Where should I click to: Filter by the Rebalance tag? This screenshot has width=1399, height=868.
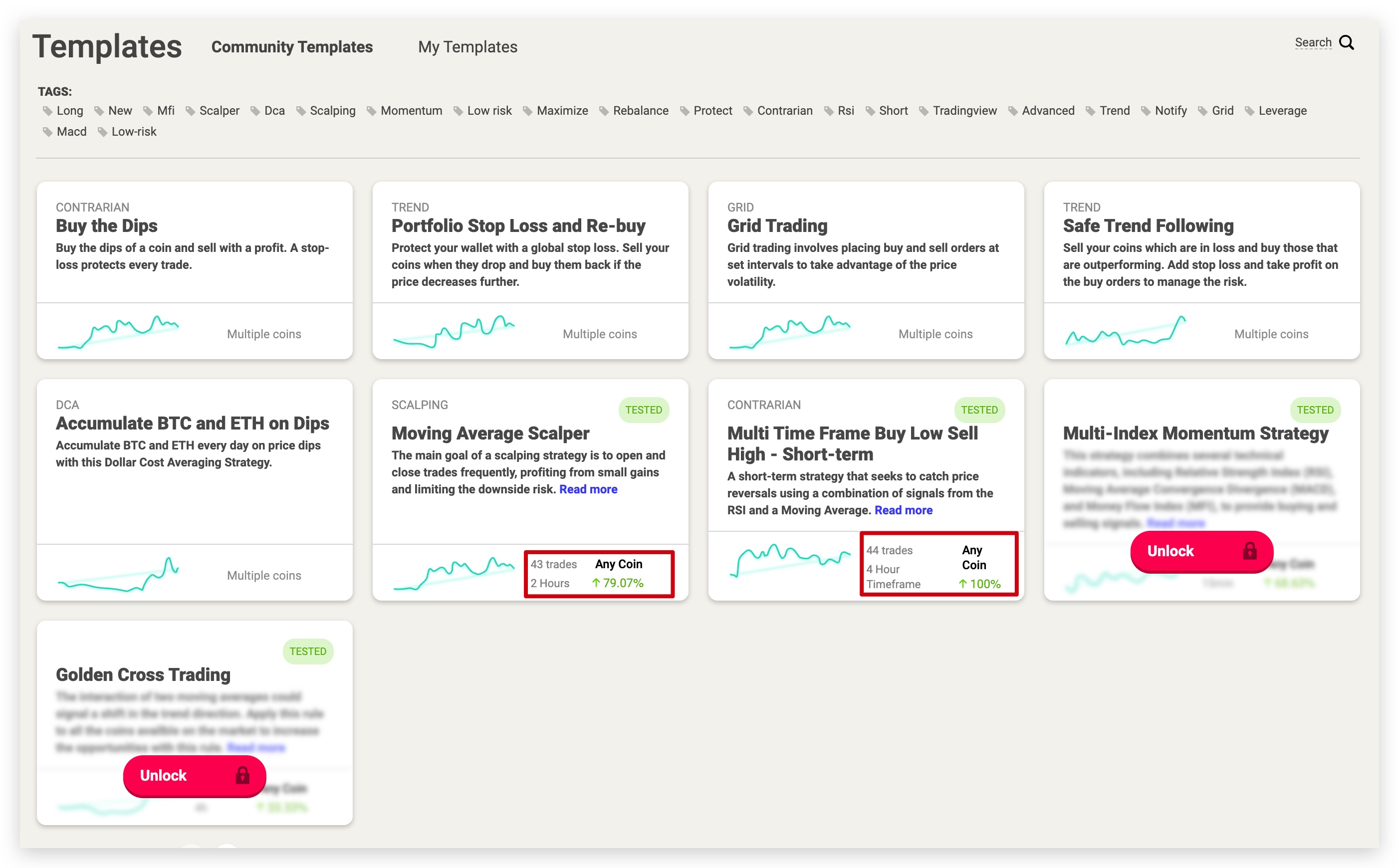click(x=634, y=110)
